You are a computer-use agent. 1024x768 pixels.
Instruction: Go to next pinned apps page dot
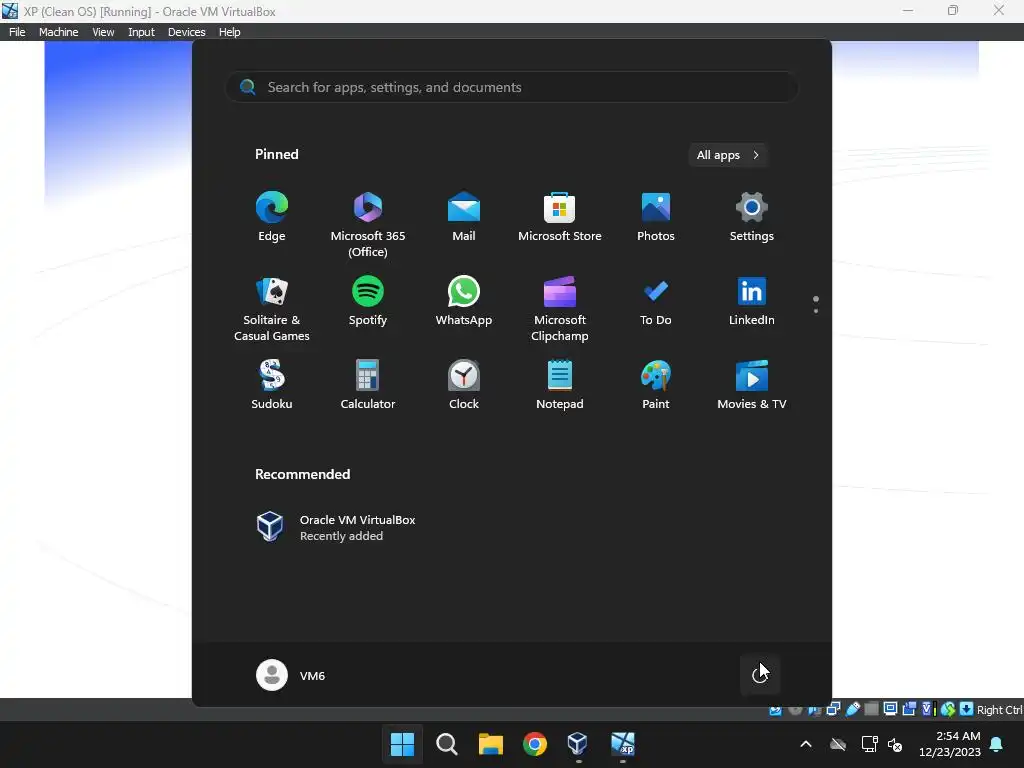(816, 310)
